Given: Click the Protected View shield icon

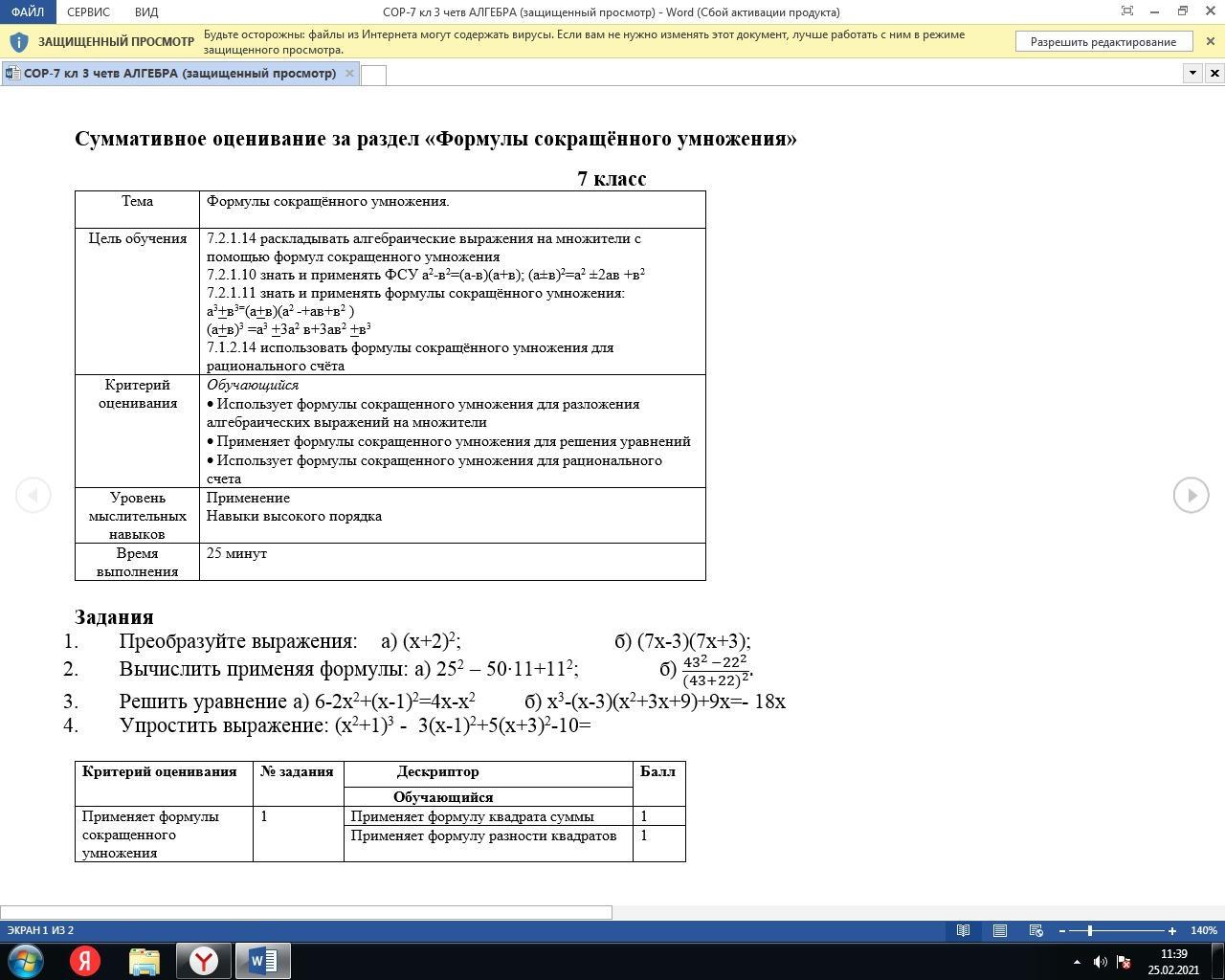Looking at the screenshot, I should pos(18,42).
